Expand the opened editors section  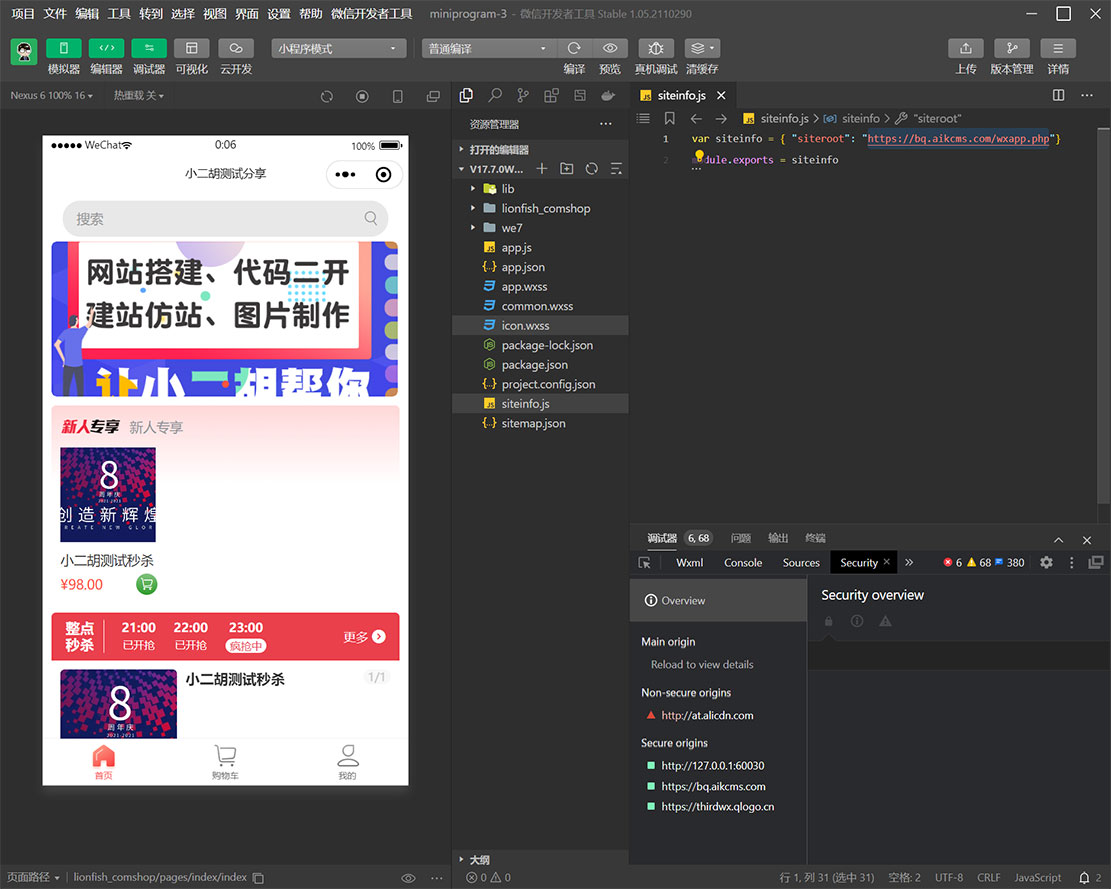(x=540, y=149)
